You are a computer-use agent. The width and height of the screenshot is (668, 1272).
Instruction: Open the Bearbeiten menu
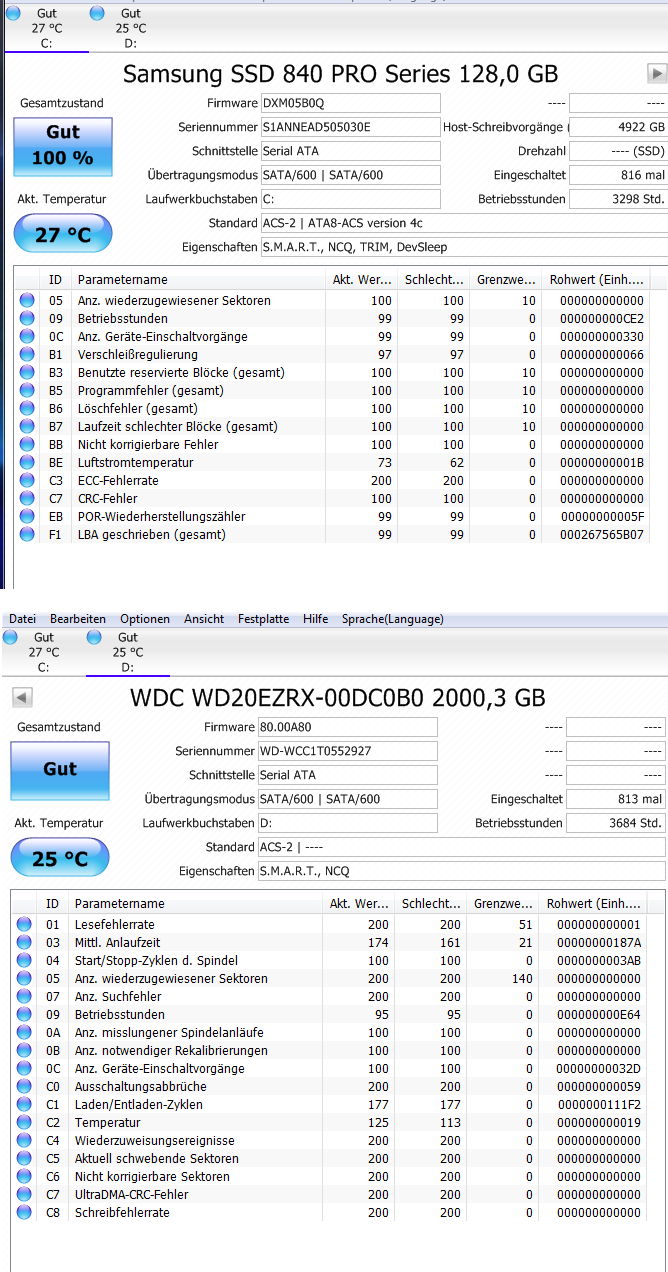tap(78, 619)
